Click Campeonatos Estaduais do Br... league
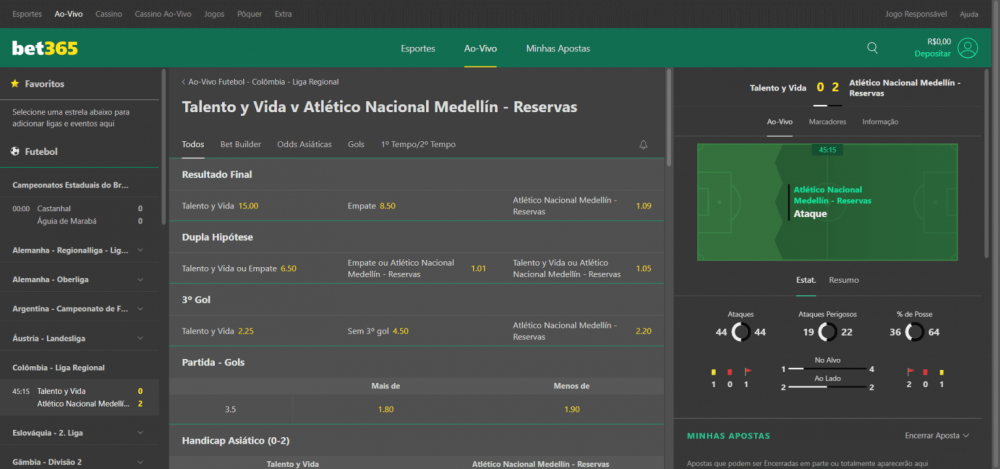 tap(71, 185)
